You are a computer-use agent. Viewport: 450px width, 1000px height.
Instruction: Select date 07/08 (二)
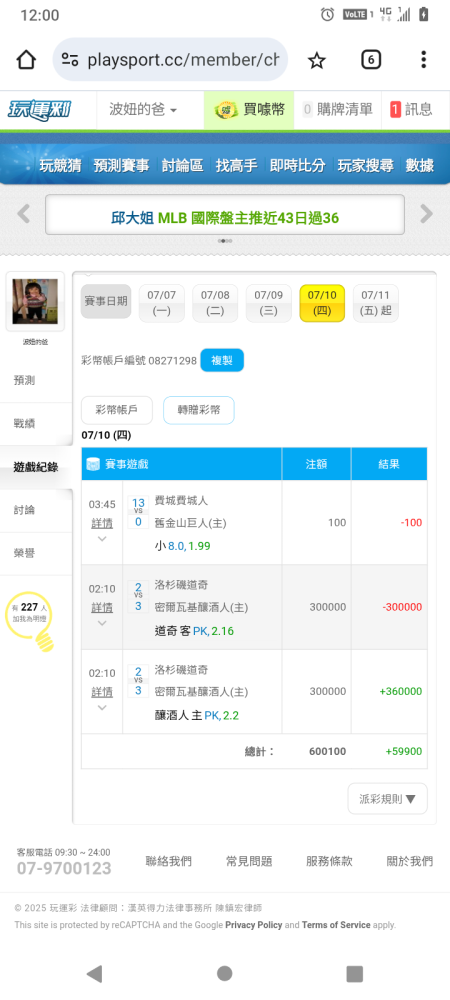215,303
